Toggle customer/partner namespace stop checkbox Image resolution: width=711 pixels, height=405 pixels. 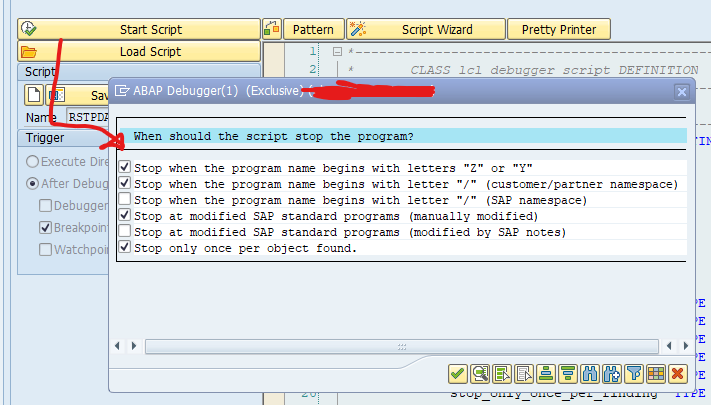[125, 183]
